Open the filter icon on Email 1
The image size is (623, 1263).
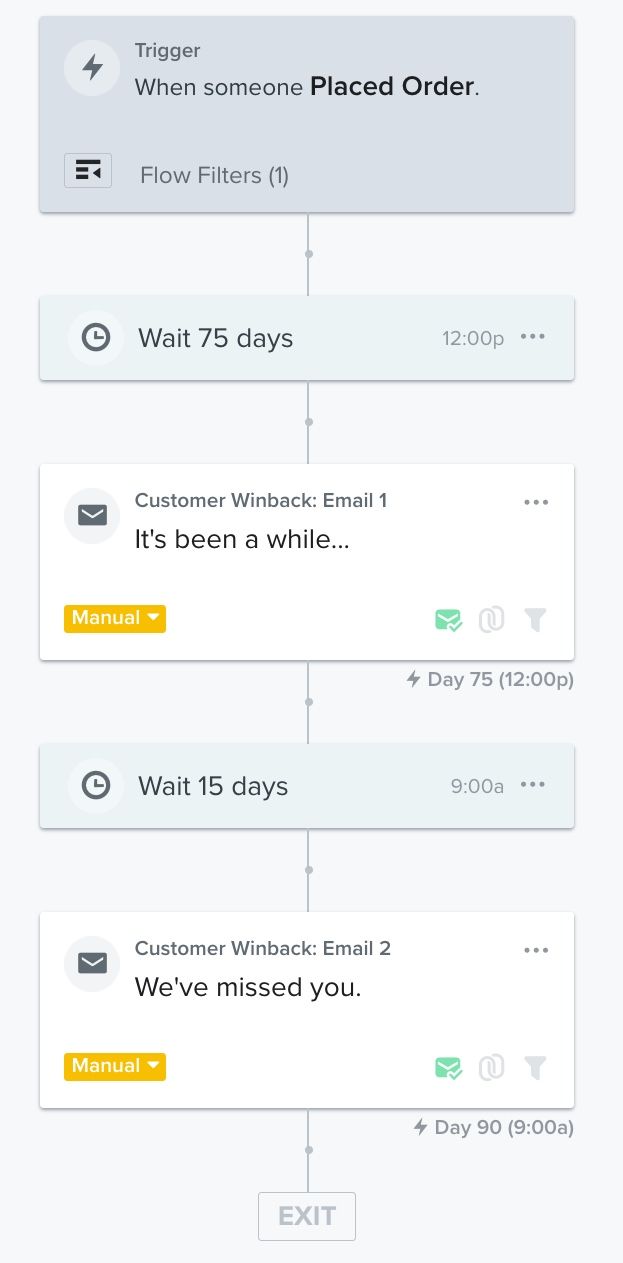point(535,620)
